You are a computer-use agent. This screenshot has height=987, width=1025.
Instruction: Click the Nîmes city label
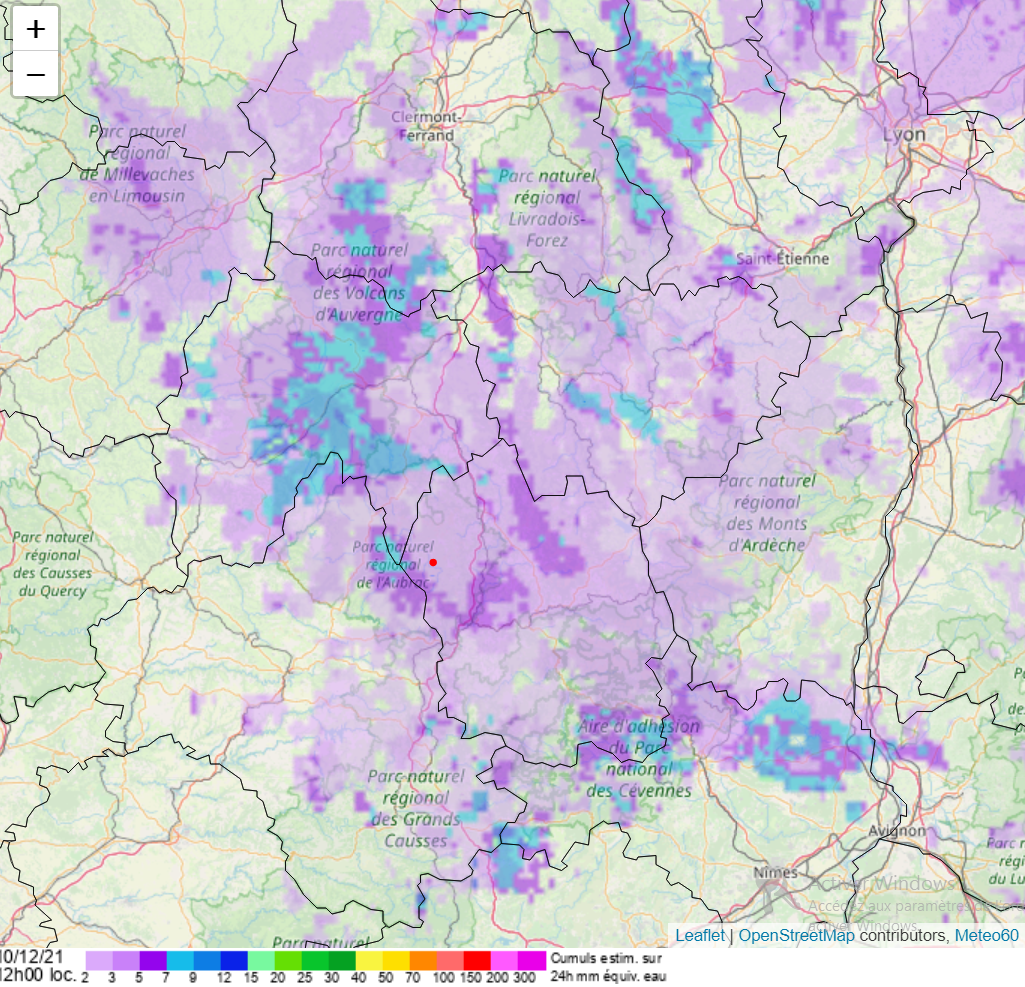click(x=775, y=872)
